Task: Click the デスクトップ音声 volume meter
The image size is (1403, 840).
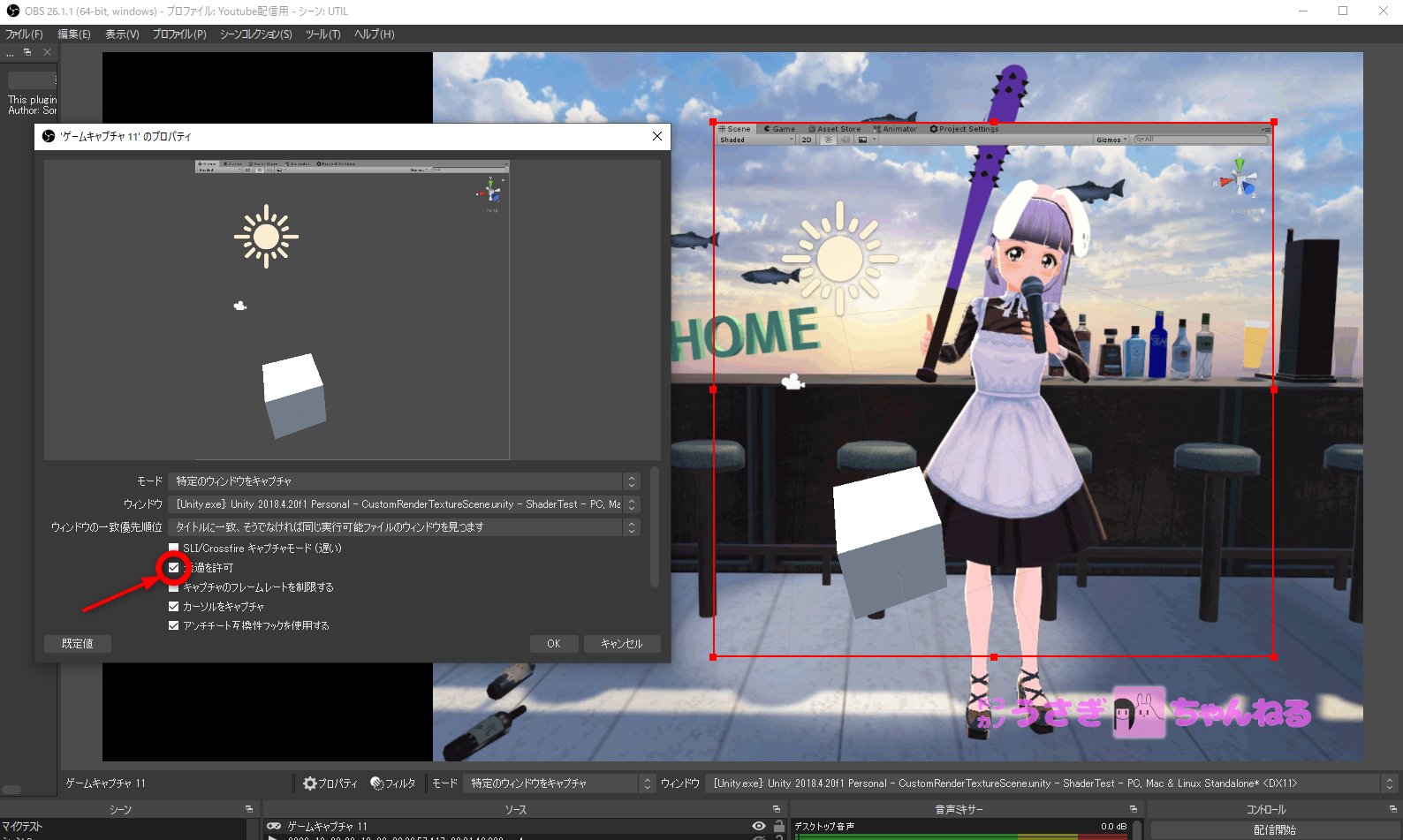Action: point(960,836)
